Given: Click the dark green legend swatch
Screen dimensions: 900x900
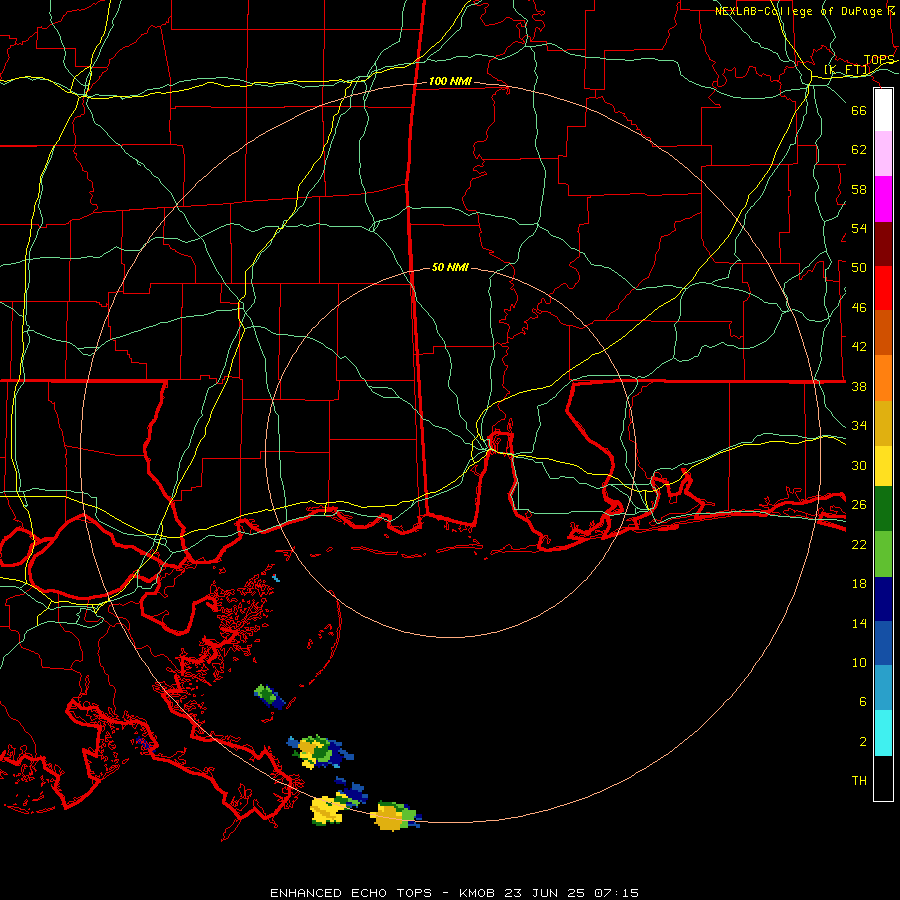Looking at the screenshot, I should tap(883, 509).
